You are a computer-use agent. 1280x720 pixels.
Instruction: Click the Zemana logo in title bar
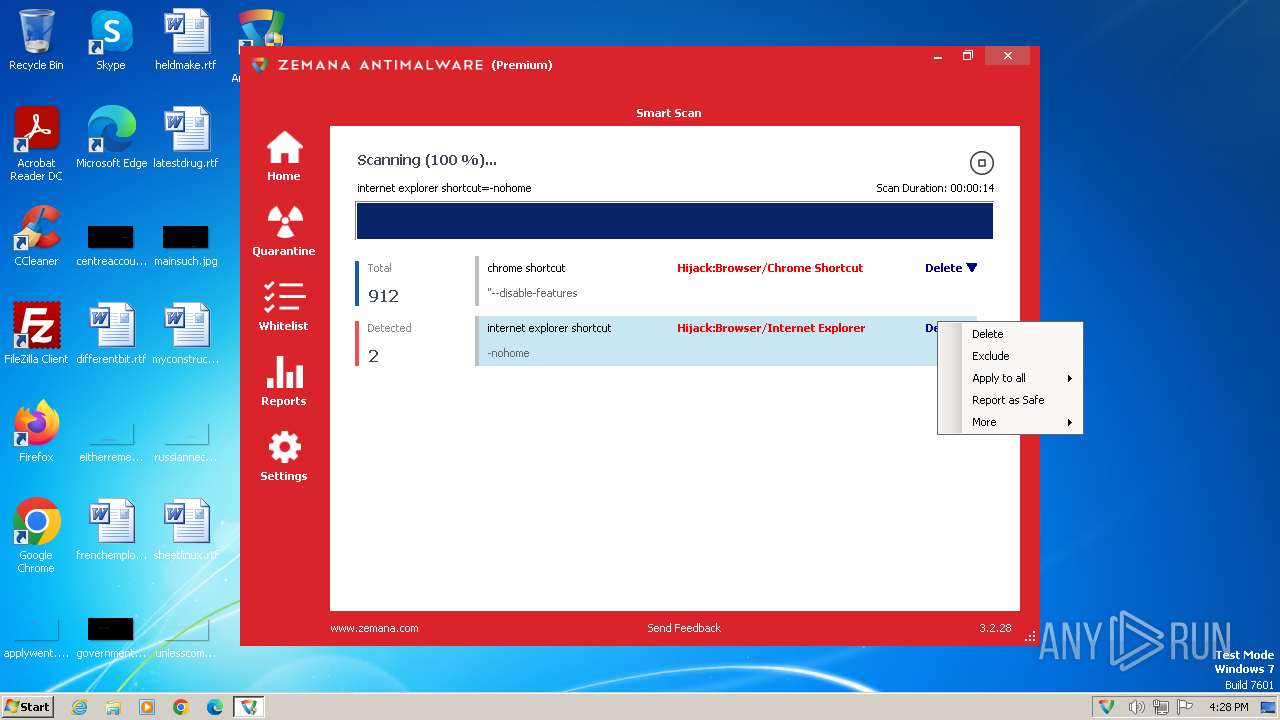click(x=260, y=65)
